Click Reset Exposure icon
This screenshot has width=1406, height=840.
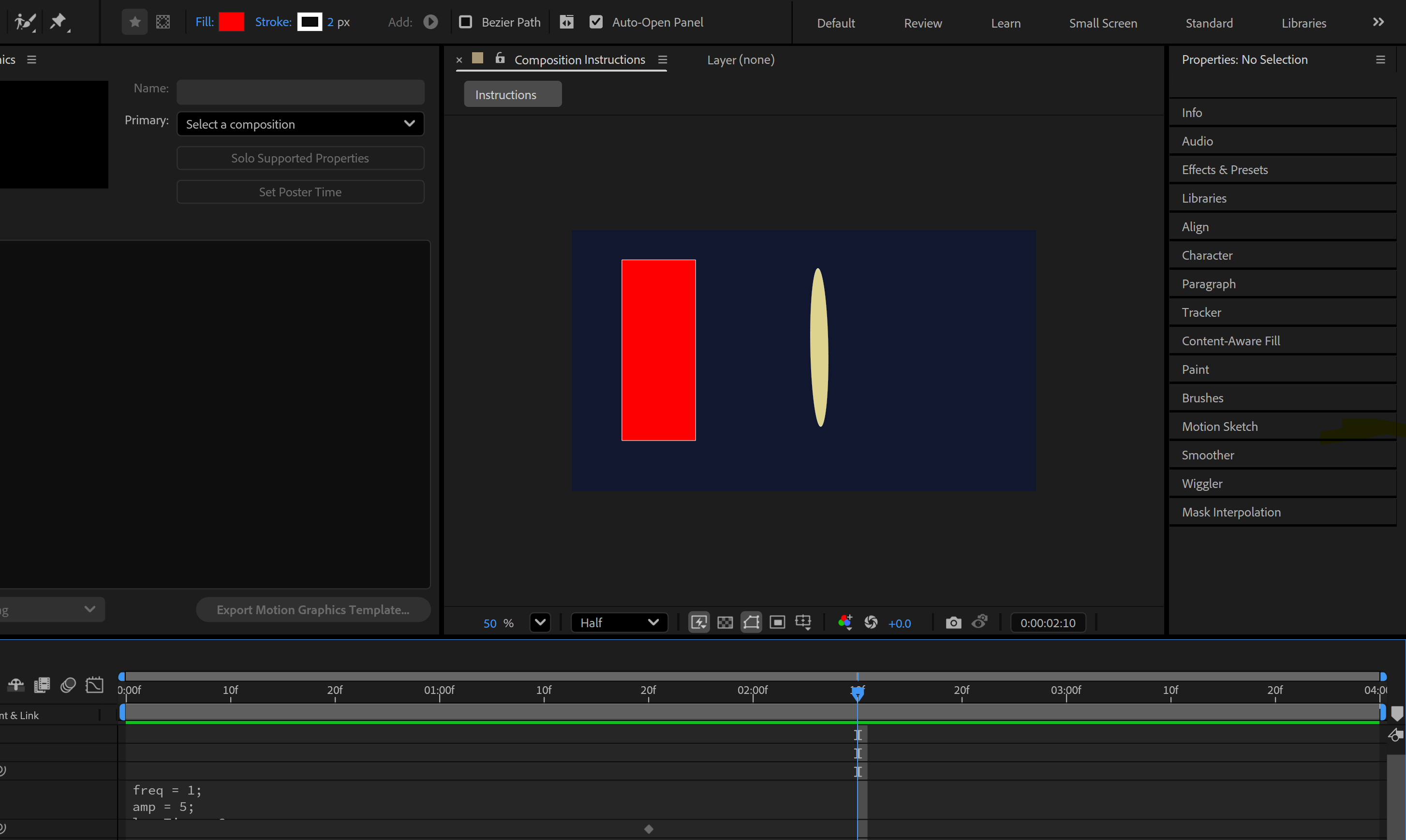pyautogui.click(x=871, y=623)
